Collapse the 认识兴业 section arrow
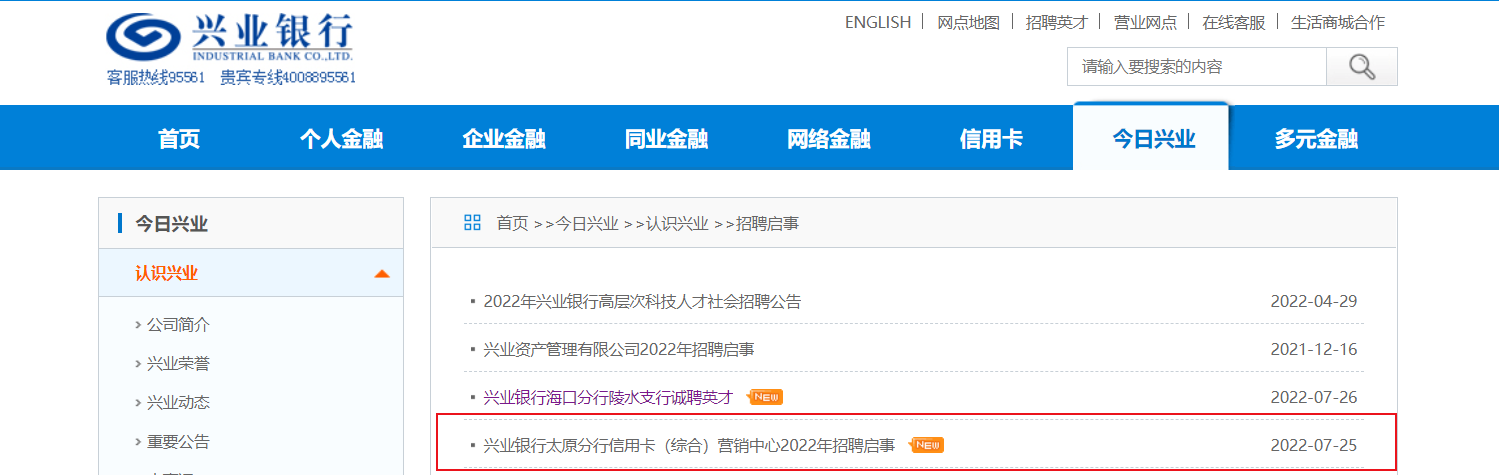The image size is (1499, 475). click(381, 274)
